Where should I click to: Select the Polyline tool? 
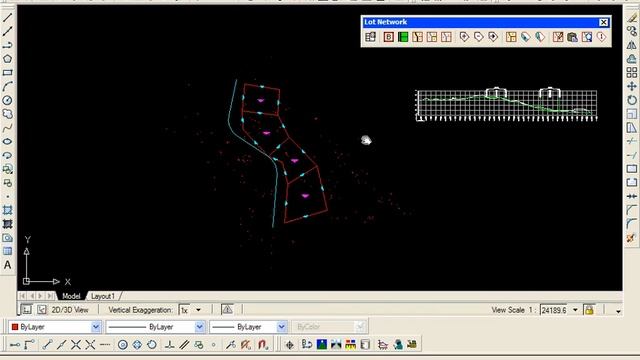click(x=7, y=45)
